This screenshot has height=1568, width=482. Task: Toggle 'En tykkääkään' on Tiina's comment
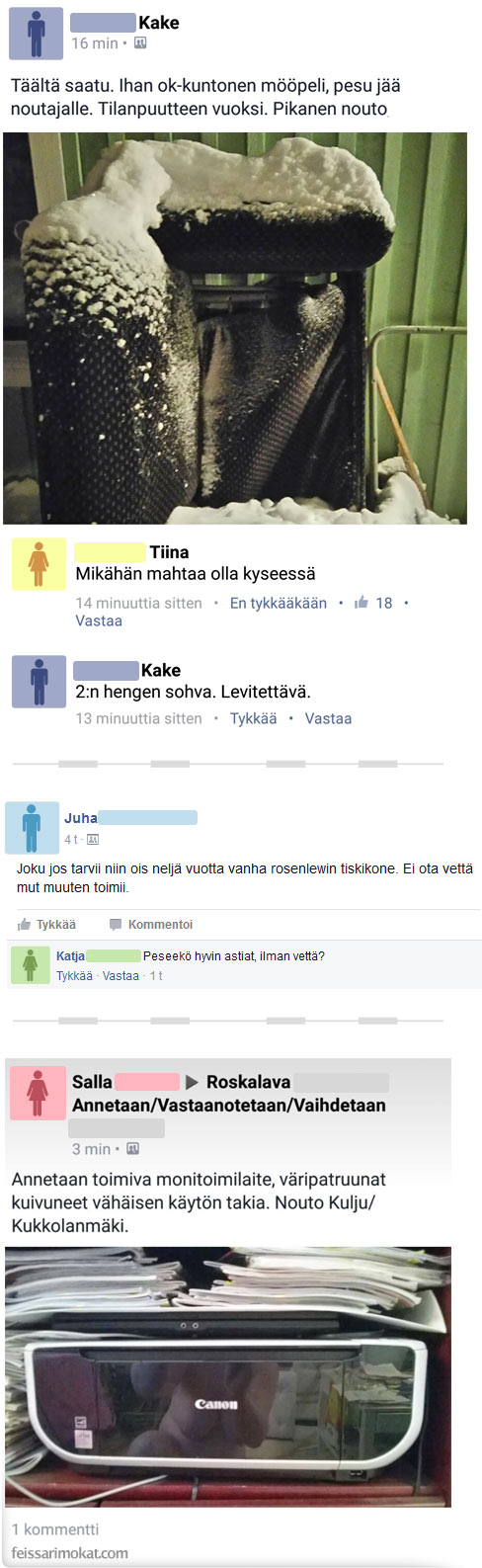(279, 603)
